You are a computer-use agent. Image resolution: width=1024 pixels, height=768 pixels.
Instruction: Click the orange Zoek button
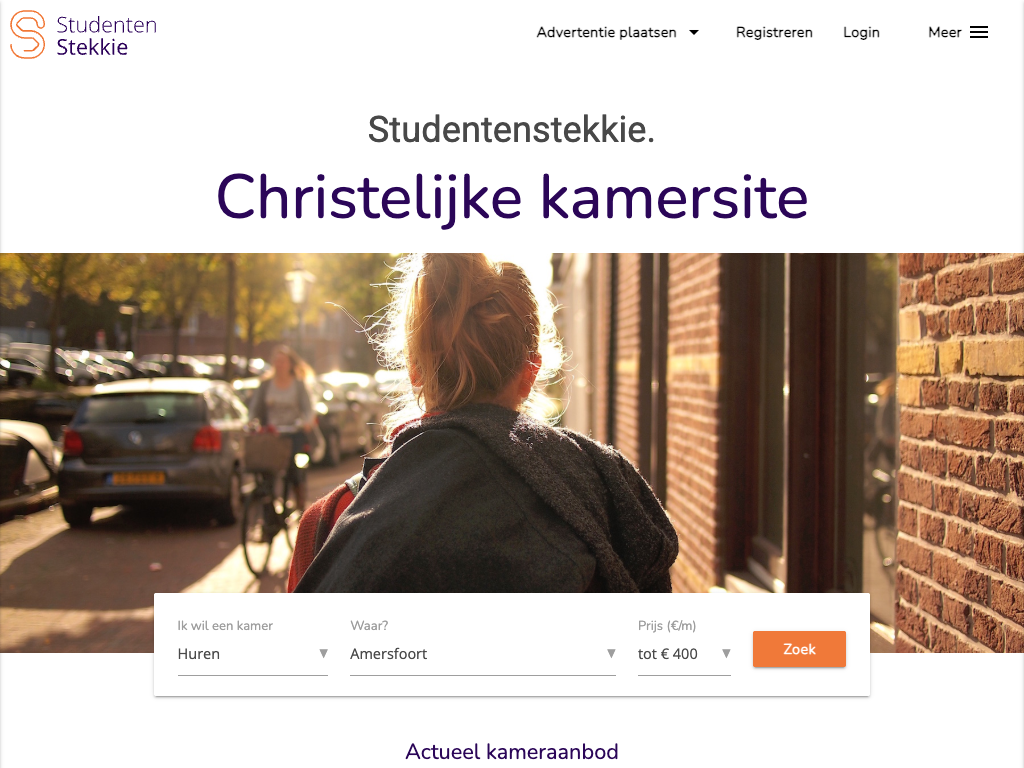(799, 649)
